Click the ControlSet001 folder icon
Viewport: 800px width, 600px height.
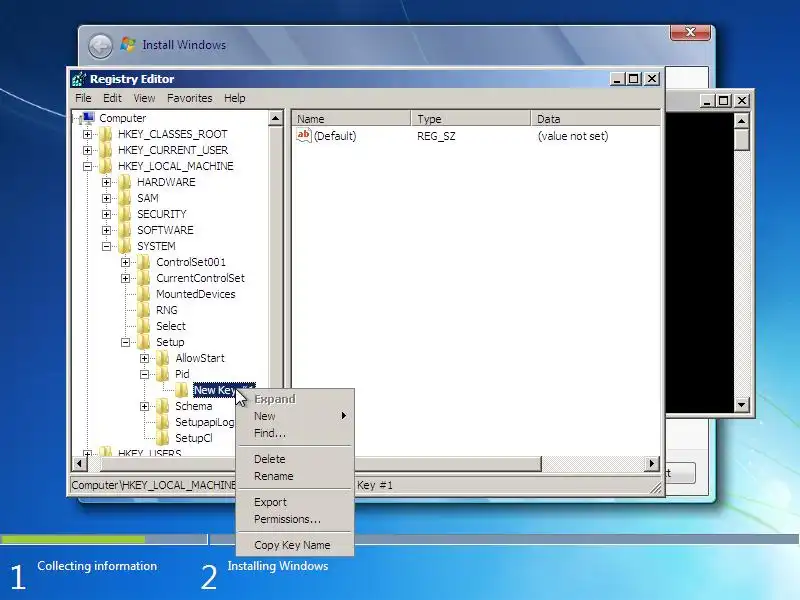click(x=144, y=262)
